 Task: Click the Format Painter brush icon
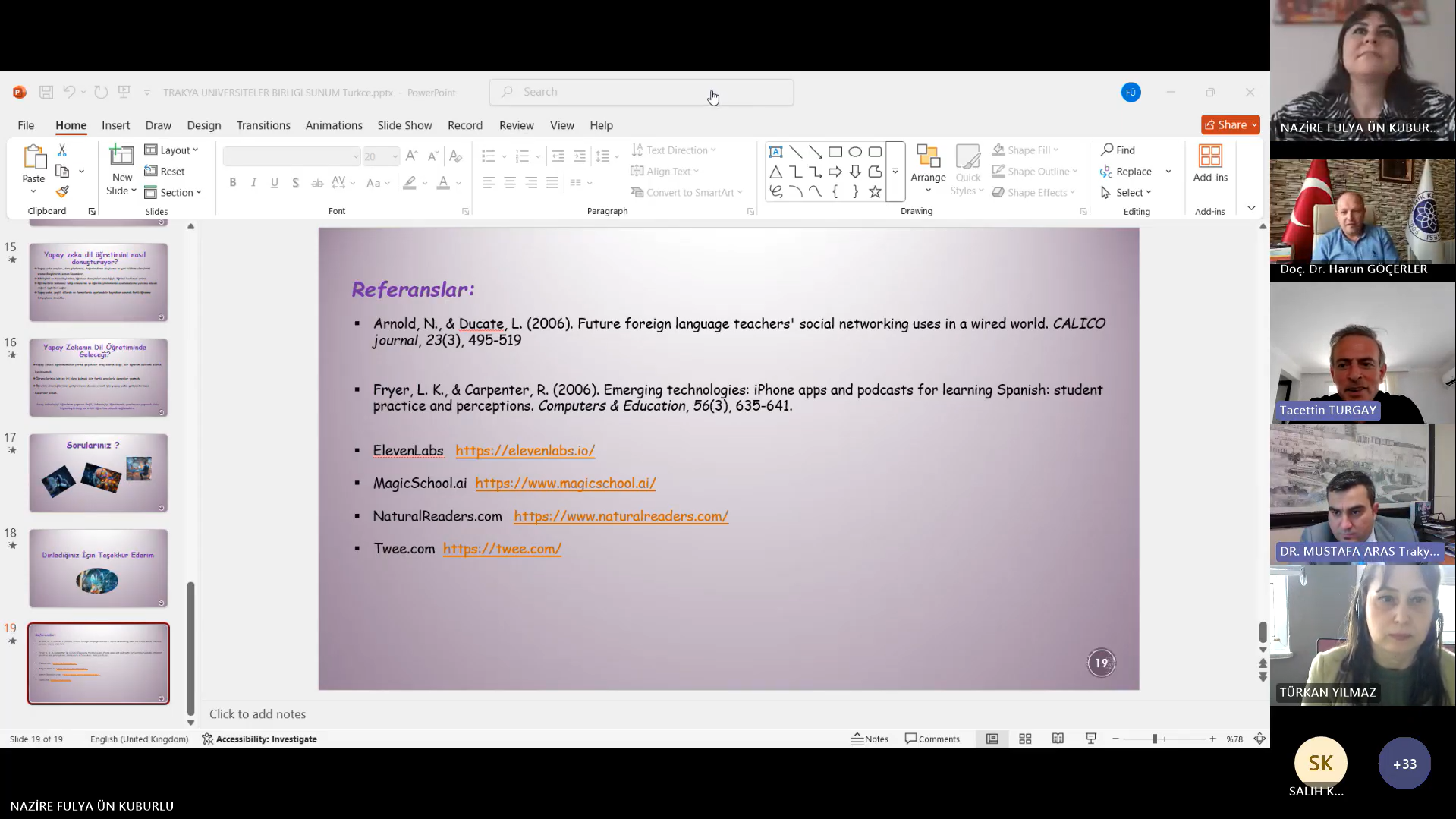pos(62,192)
